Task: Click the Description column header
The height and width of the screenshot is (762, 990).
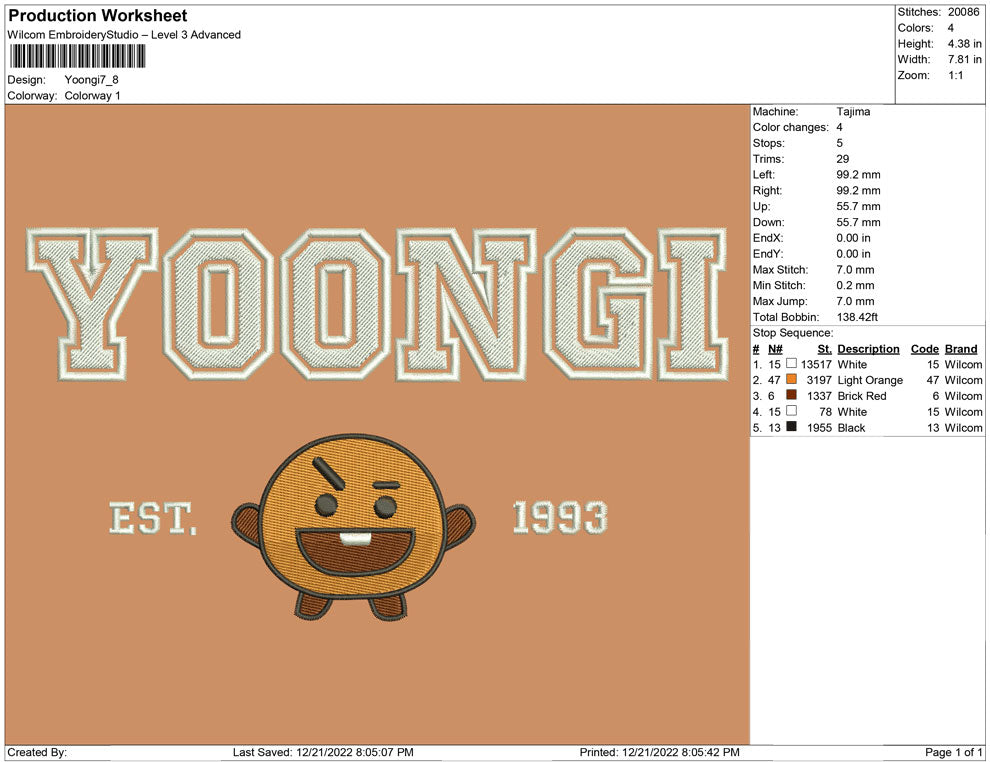Action: 868,349
